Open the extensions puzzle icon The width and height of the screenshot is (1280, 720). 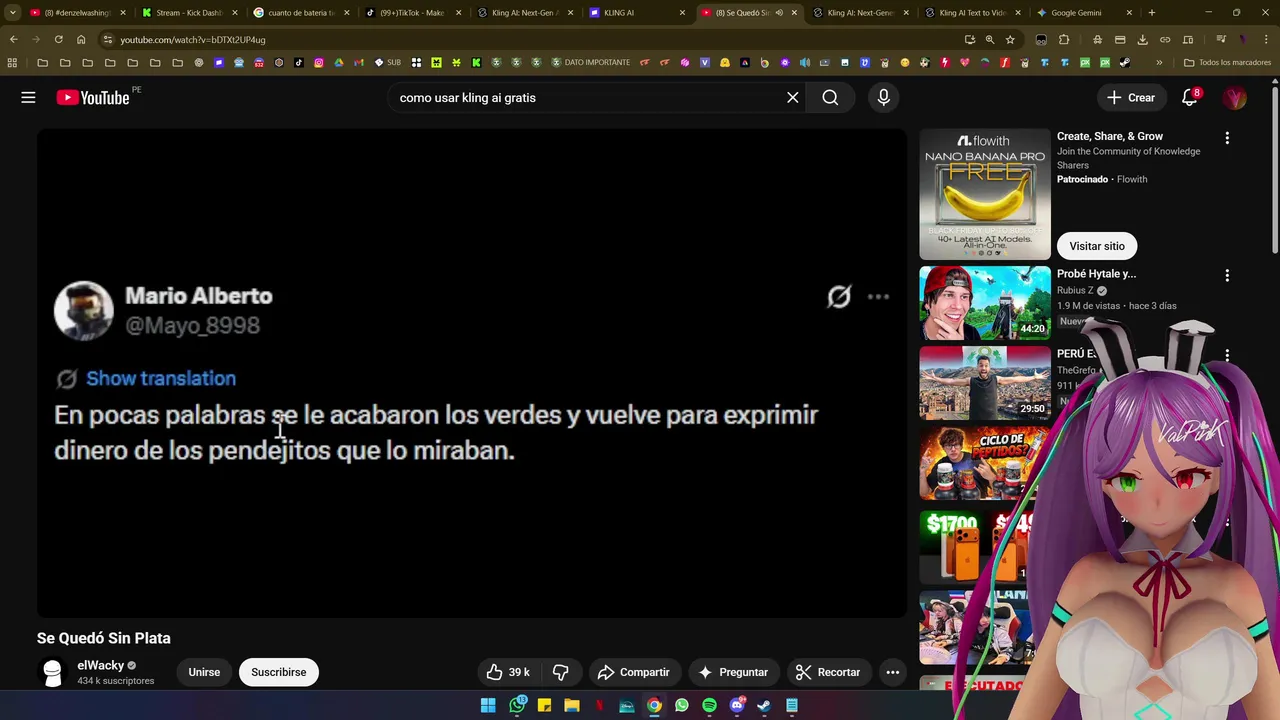(x=1064, y=39)
